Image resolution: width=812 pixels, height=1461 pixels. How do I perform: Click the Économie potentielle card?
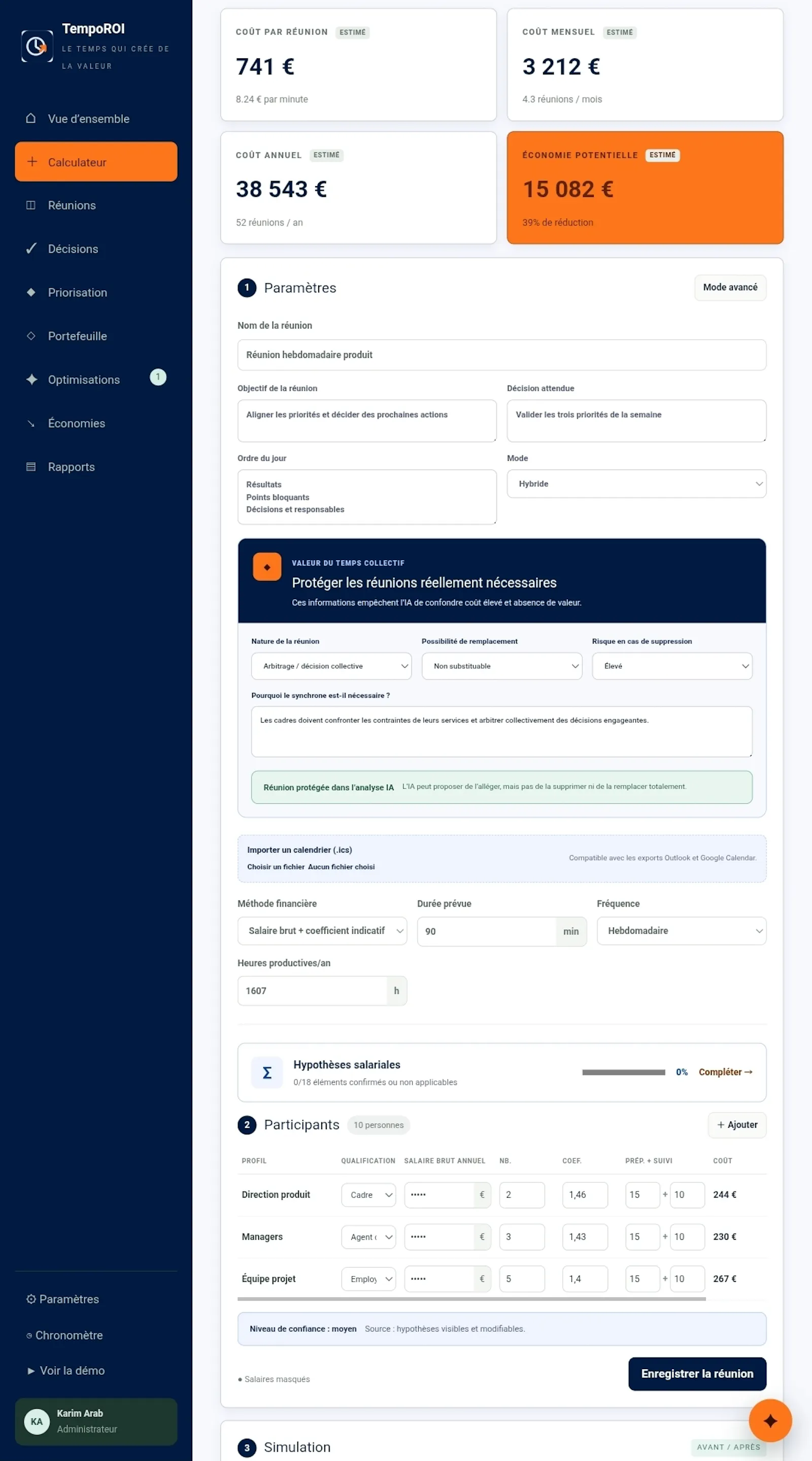click(x=645, y=188)
